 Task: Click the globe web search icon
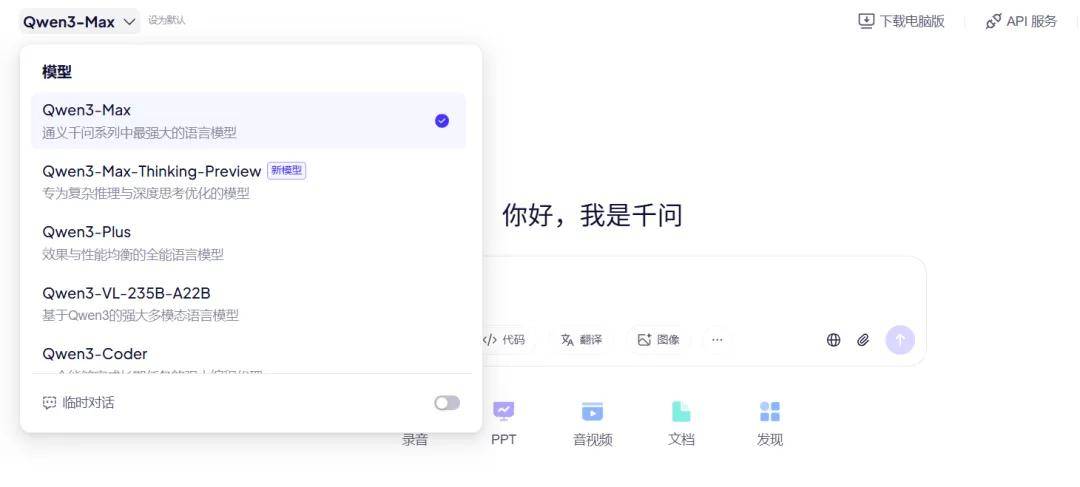coord(833,340)
